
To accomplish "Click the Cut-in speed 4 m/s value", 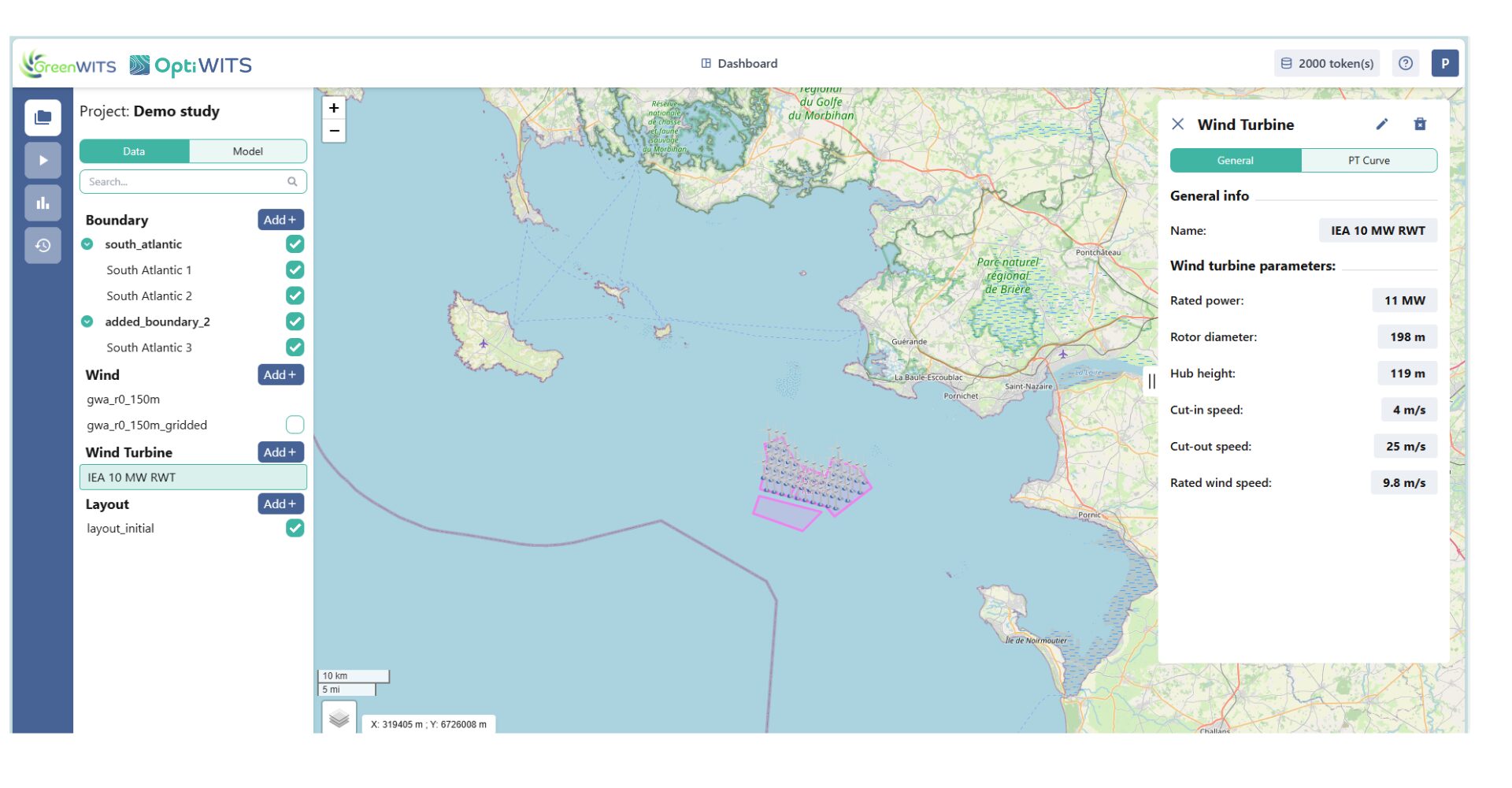I will pos(1409,410).
